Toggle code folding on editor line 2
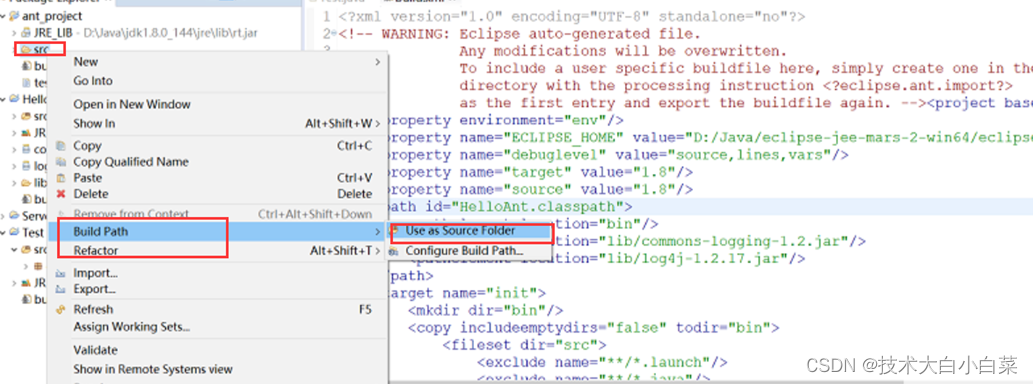1033x384 pixels. point(334,33)
